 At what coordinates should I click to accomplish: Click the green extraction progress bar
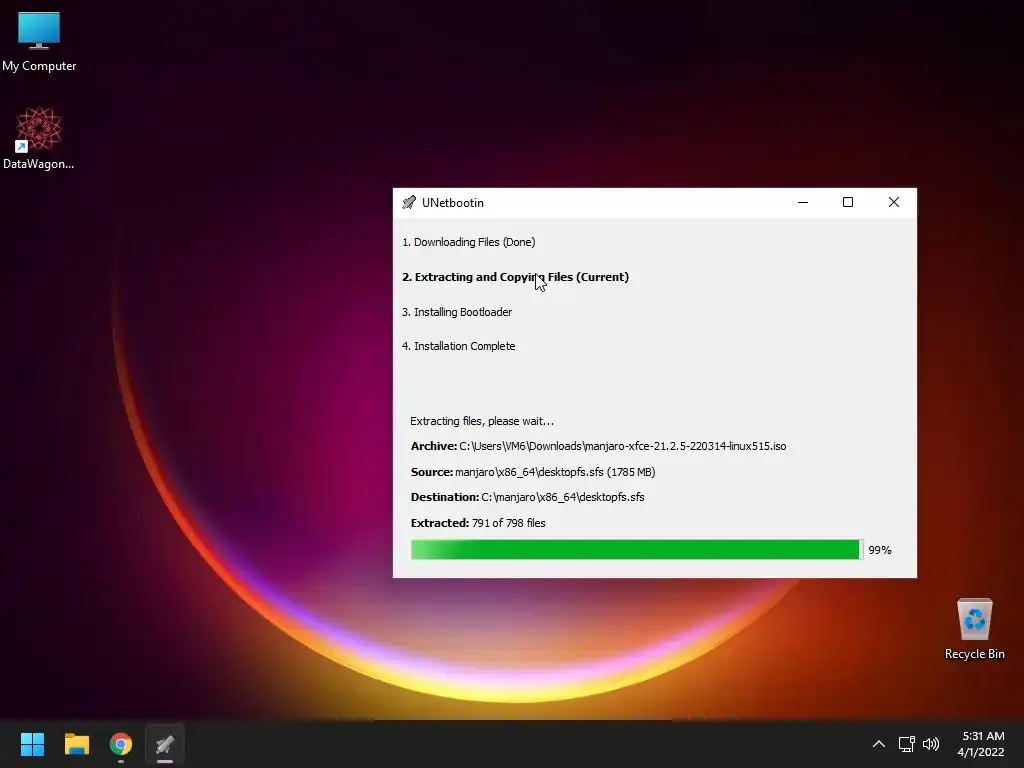tap(637, 550)
